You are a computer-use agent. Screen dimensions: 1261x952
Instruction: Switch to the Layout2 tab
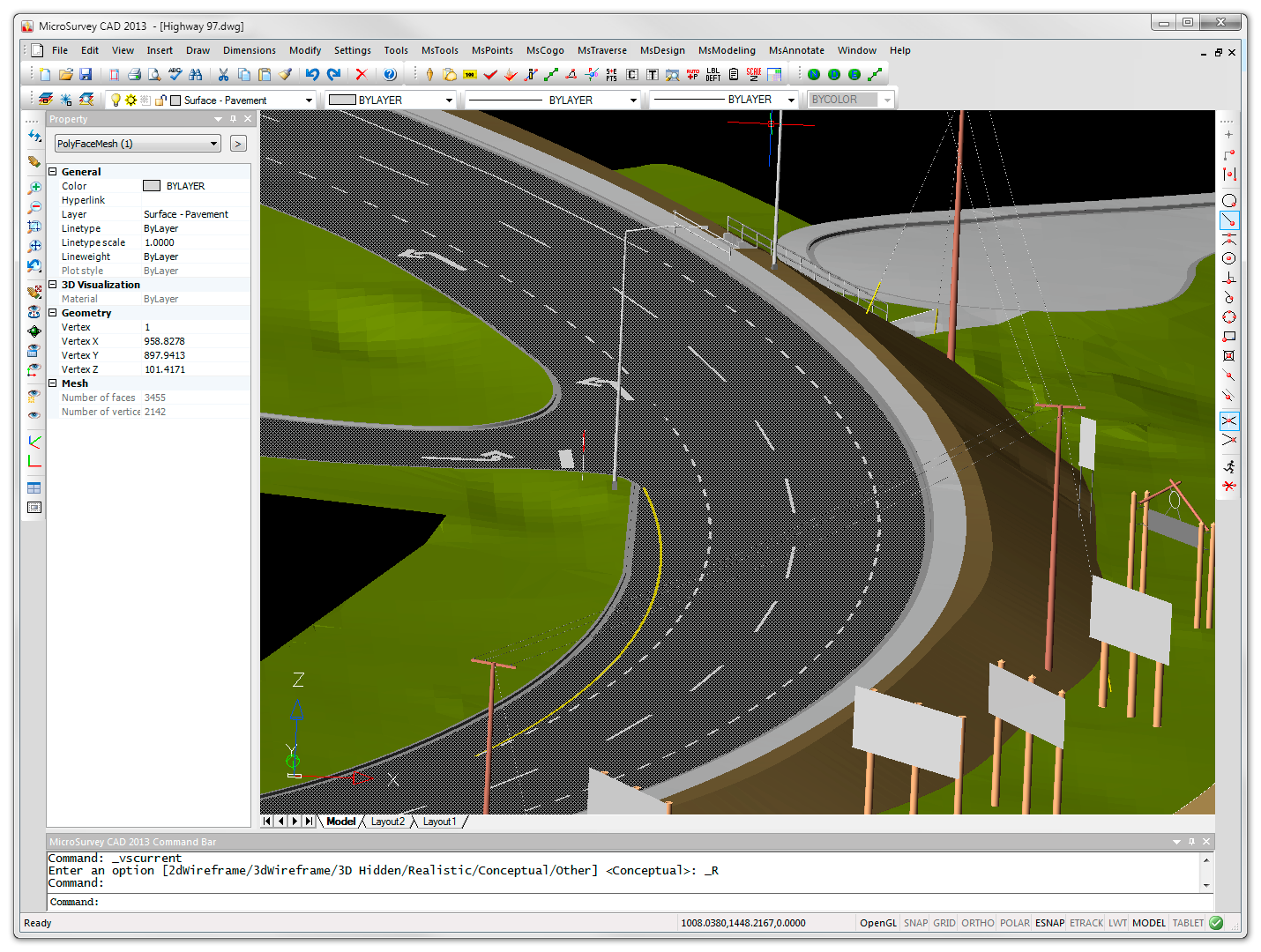(x=387, y=822)
